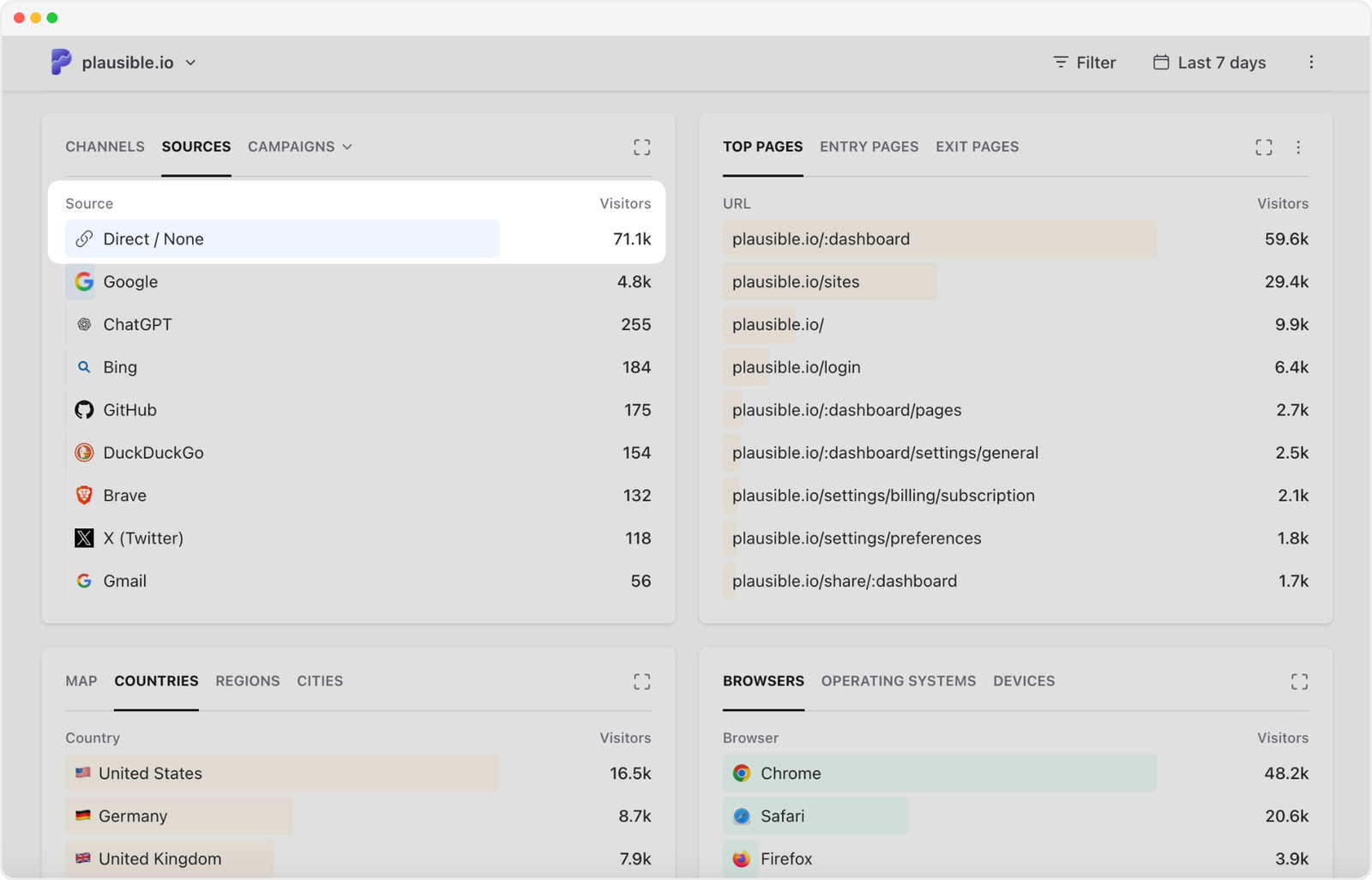Image resolution: width=1372 pixels, height=880 pixels.
Task: Switch to the Entry Pages tab
Action: pyautogui.click(x=869, y=147)
